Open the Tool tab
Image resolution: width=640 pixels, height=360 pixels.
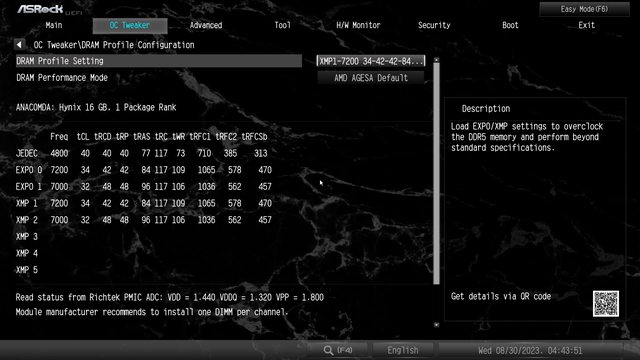[x=282, y=25]
